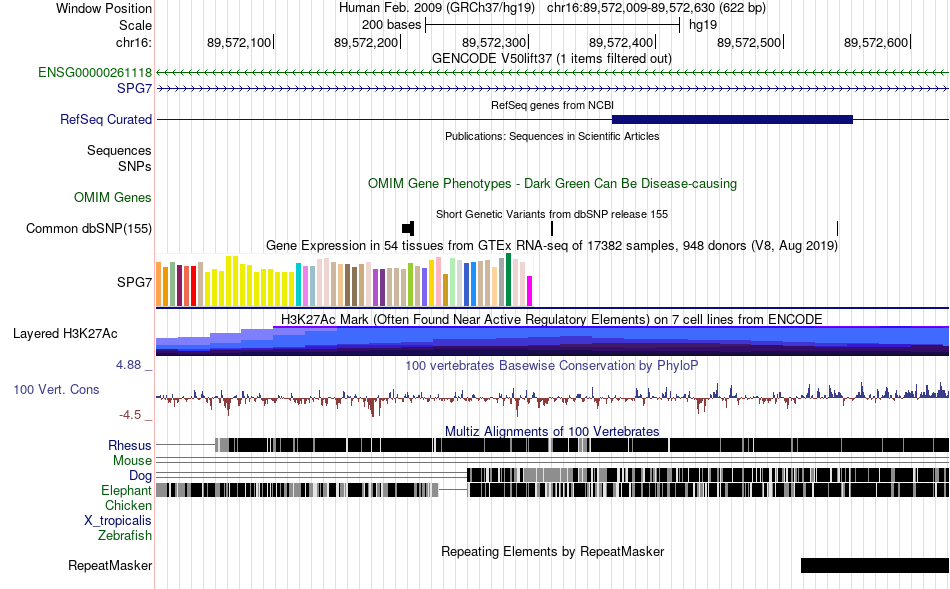Open RefSeq Curated track settings
This screenshot has height=589, width=950.
(106, 119)
